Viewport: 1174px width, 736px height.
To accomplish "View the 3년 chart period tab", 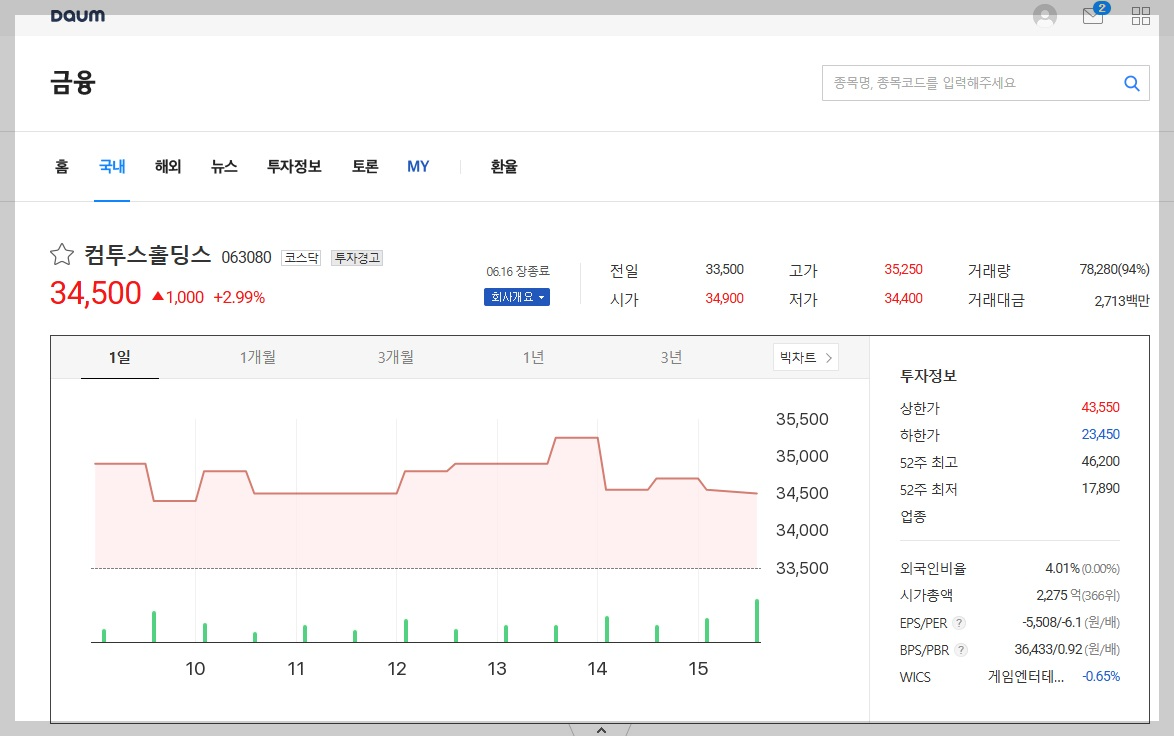I will pos(671,356).
